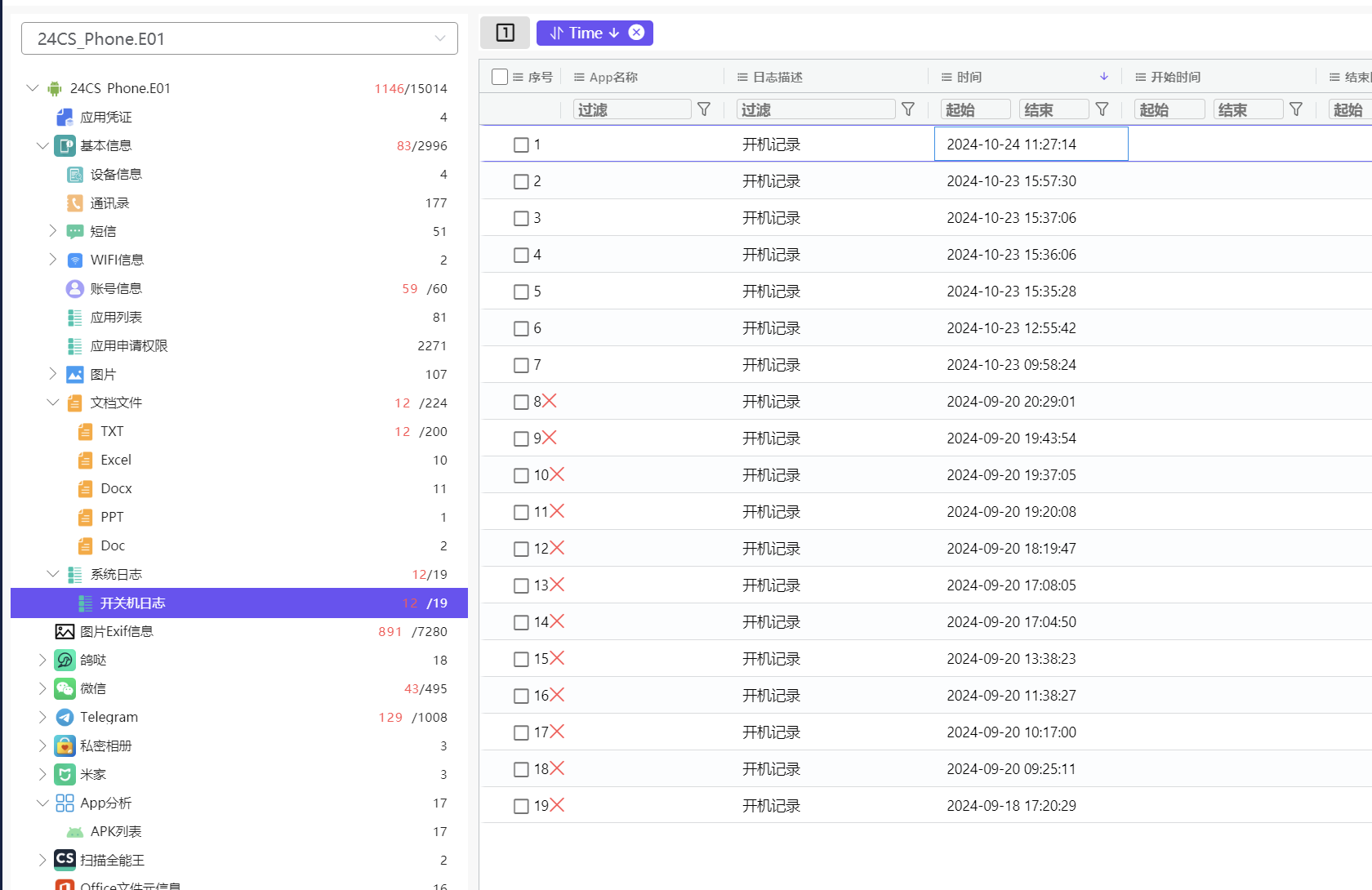Collapse the 文档文件 tree node
Viewport: 1372px width, 890px height.
[x=53, y=403]
